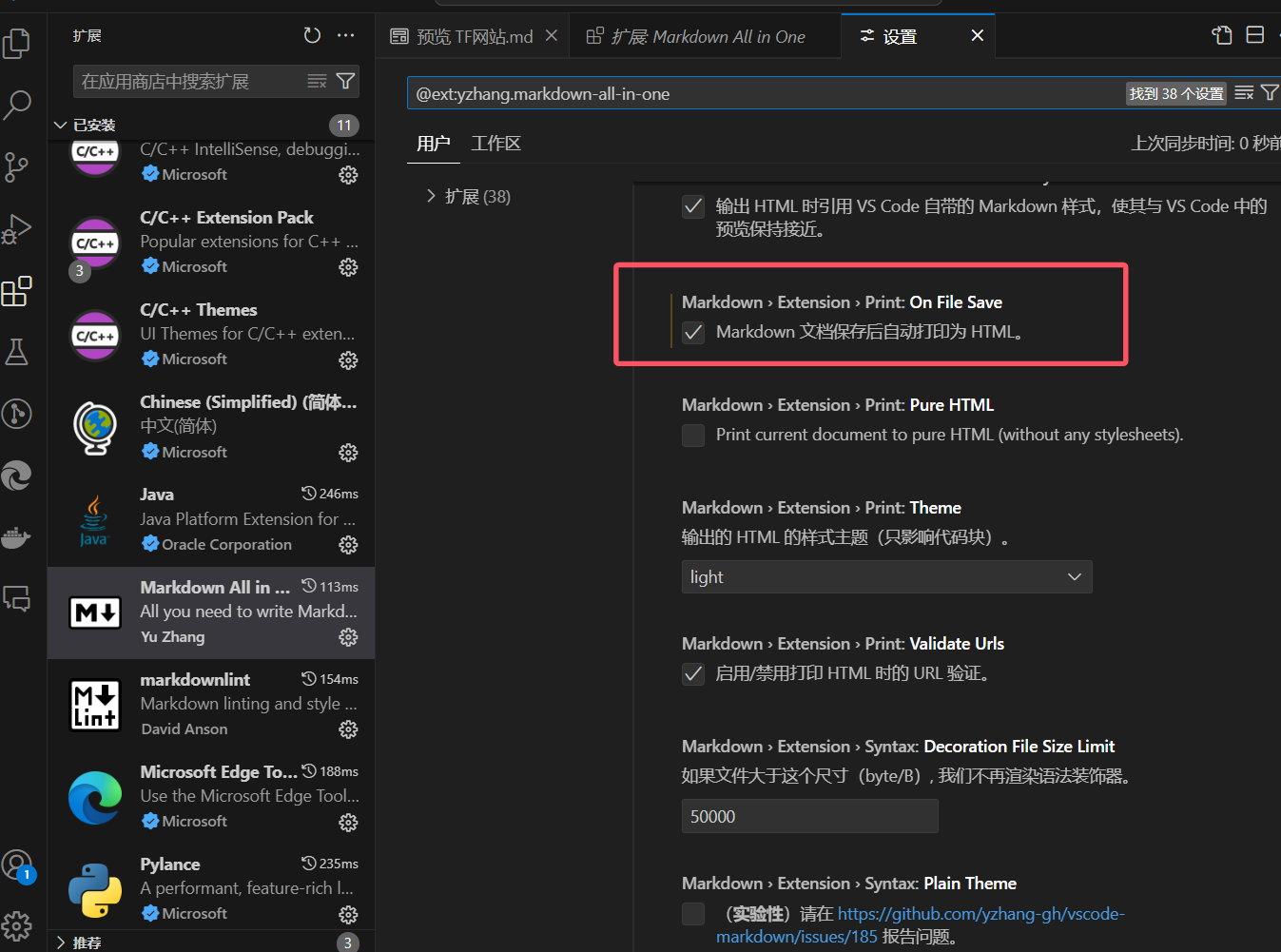
Task: Open manage gear for Microsoft Edge Tools
Action: point(349,822)
